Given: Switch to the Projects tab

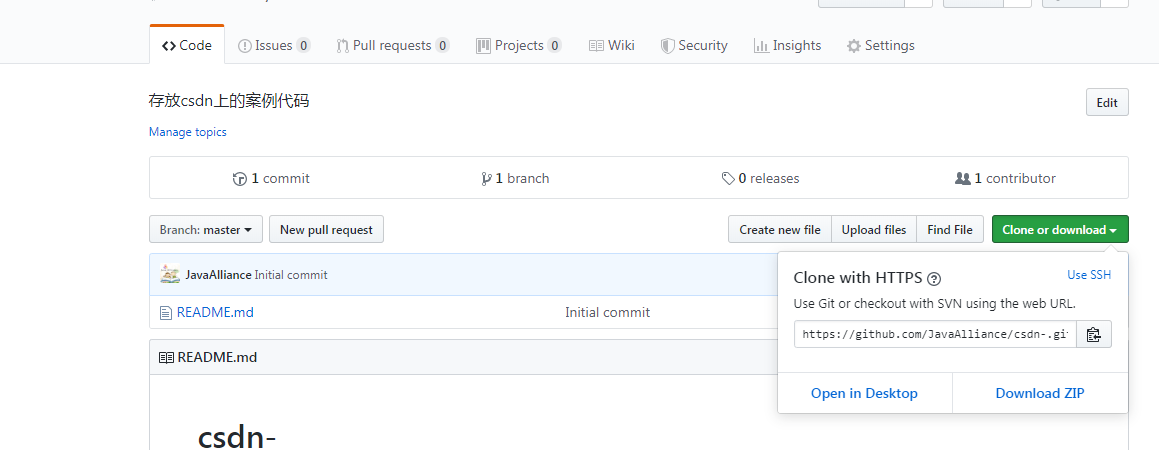Looking at the screenshot, I should coord(518,45).
